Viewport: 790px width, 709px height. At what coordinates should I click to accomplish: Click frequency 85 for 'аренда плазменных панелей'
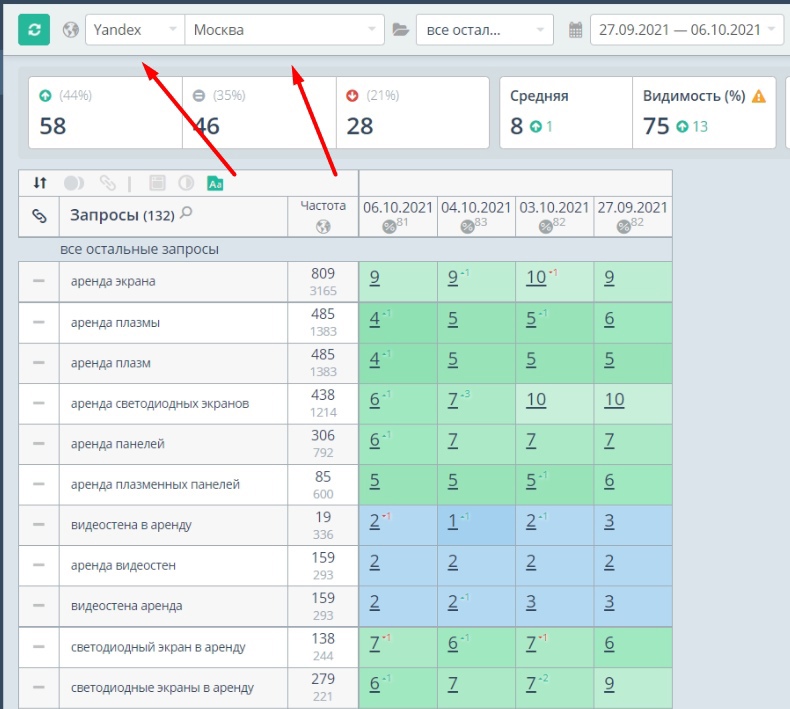point(323,477)
